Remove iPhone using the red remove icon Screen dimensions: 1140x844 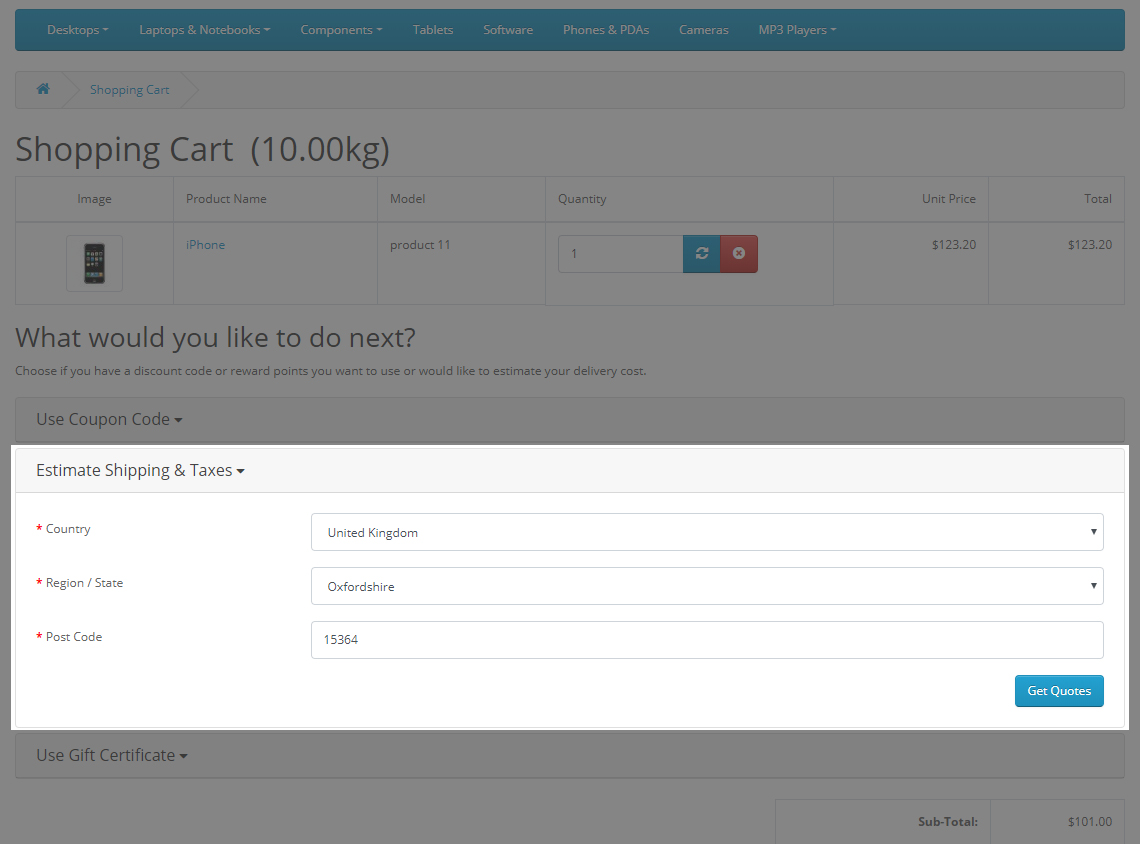click(739, 254)
